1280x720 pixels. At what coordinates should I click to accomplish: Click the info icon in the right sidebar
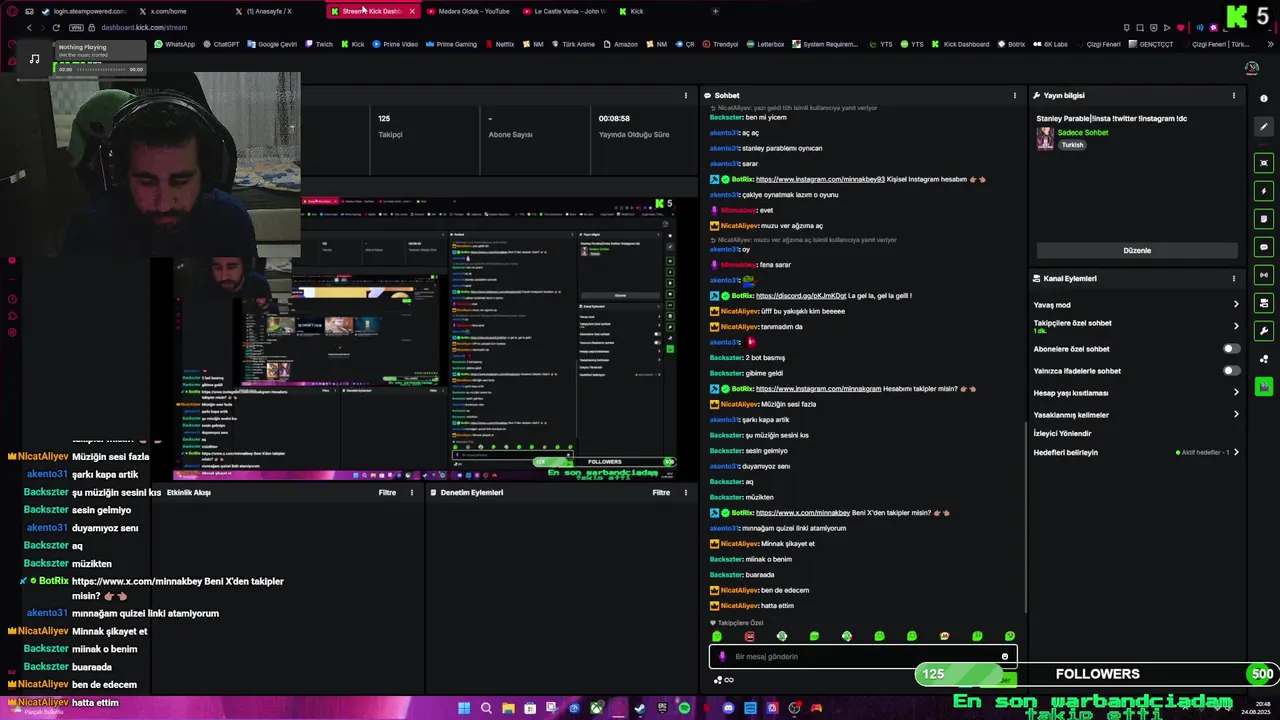click(1264, 98)
